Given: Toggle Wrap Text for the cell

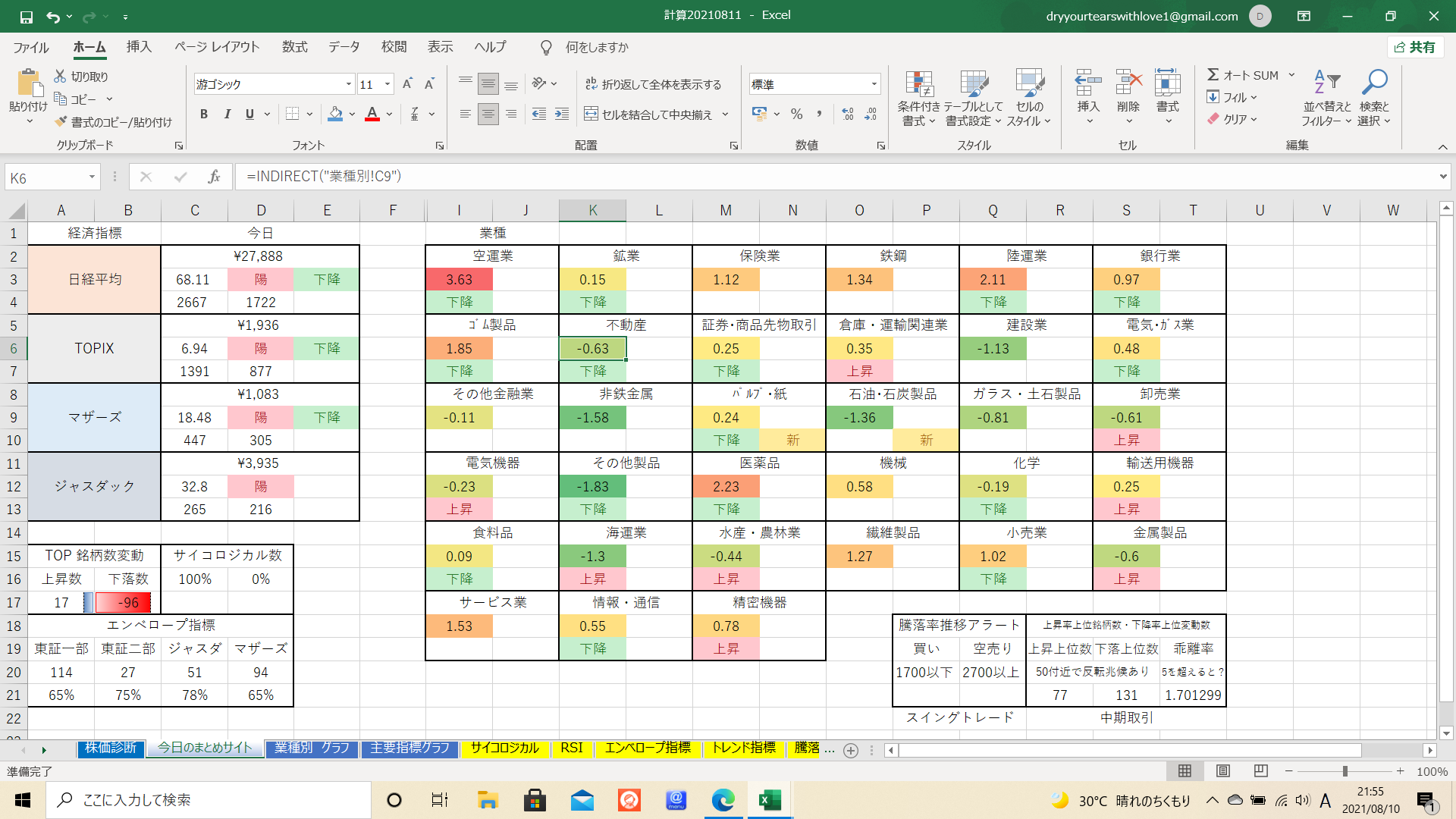Looking at the screenshot, I should coord(591,84).
